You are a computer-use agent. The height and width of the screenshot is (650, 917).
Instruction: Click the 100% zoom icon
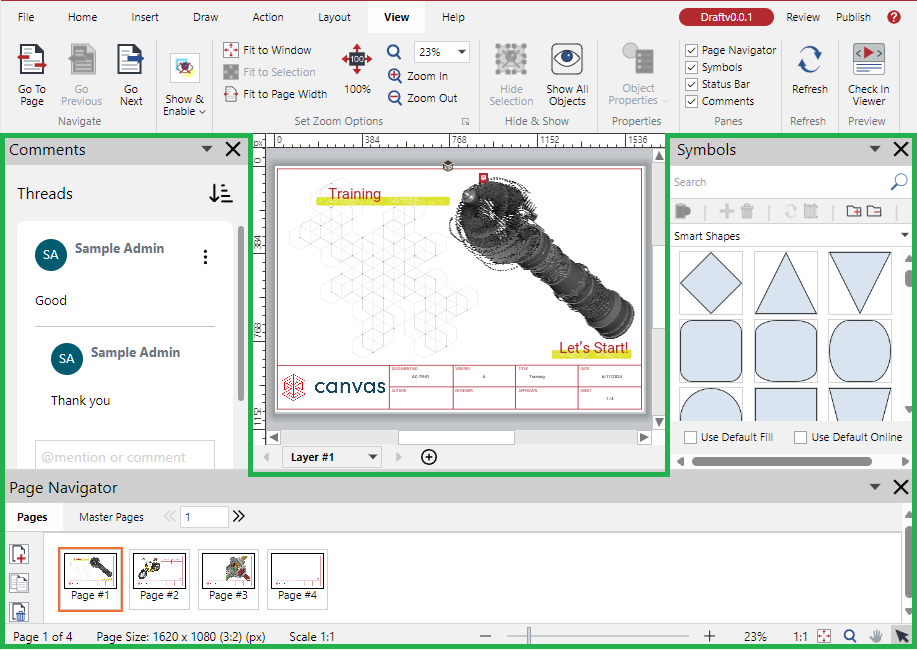click(357, 59)
